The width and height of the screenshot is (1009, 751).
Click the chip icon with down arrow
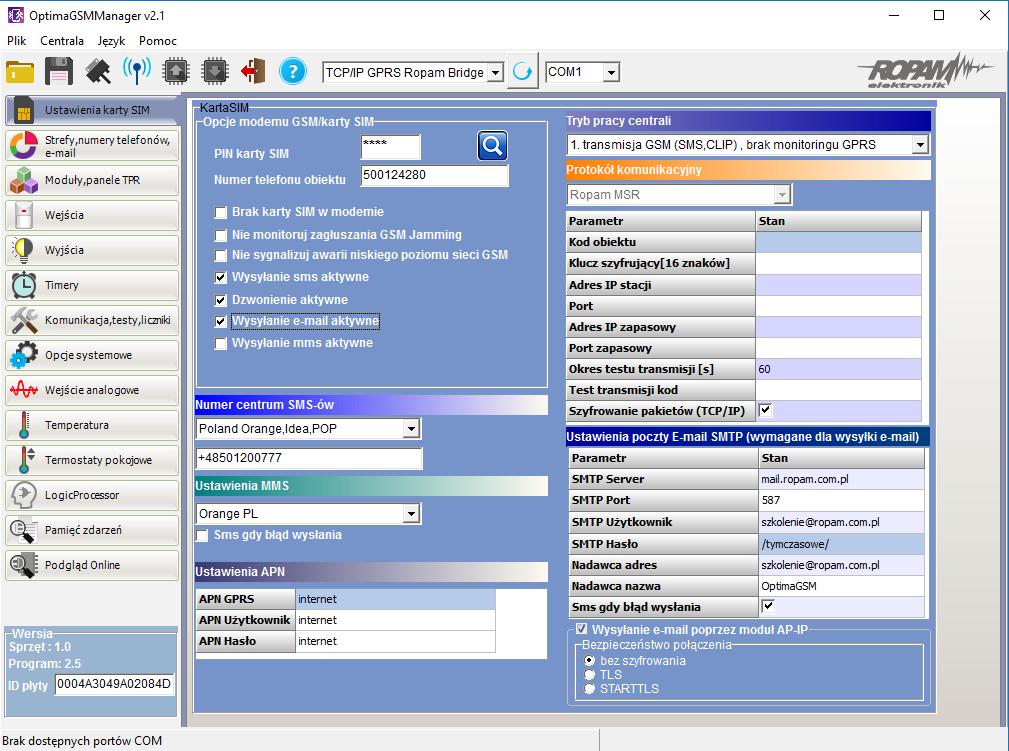(x=215, y=71)
